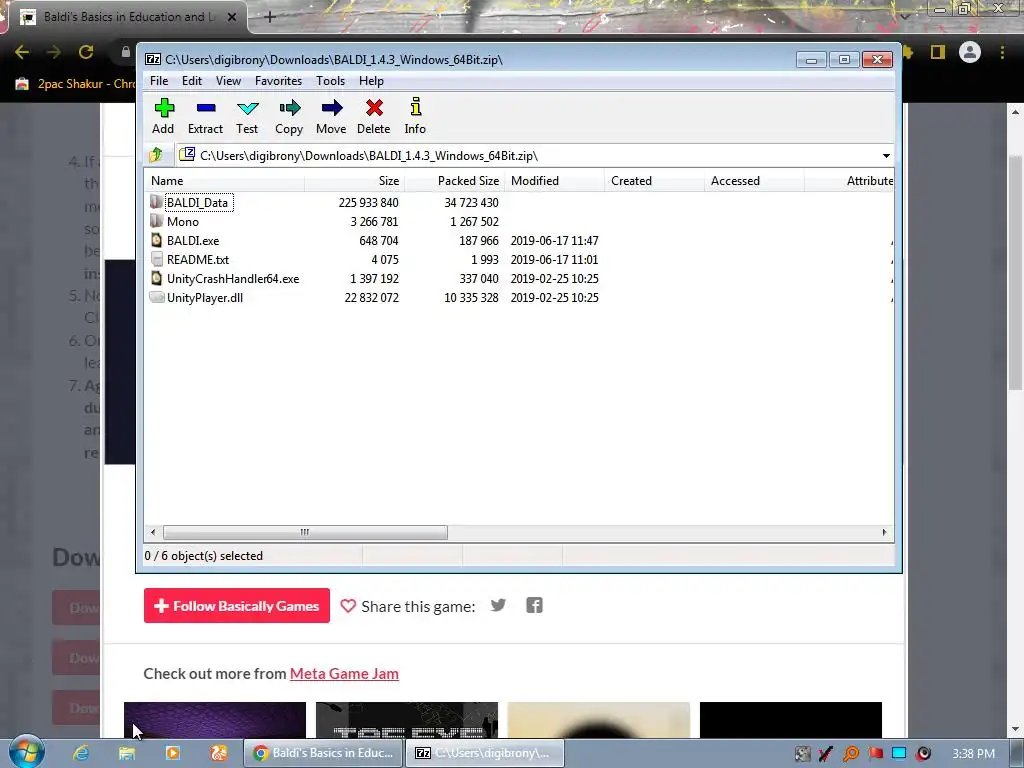Sort by the Accessed column header
This screenshot has height=768, width=1024.
click(x=754, y=181)
